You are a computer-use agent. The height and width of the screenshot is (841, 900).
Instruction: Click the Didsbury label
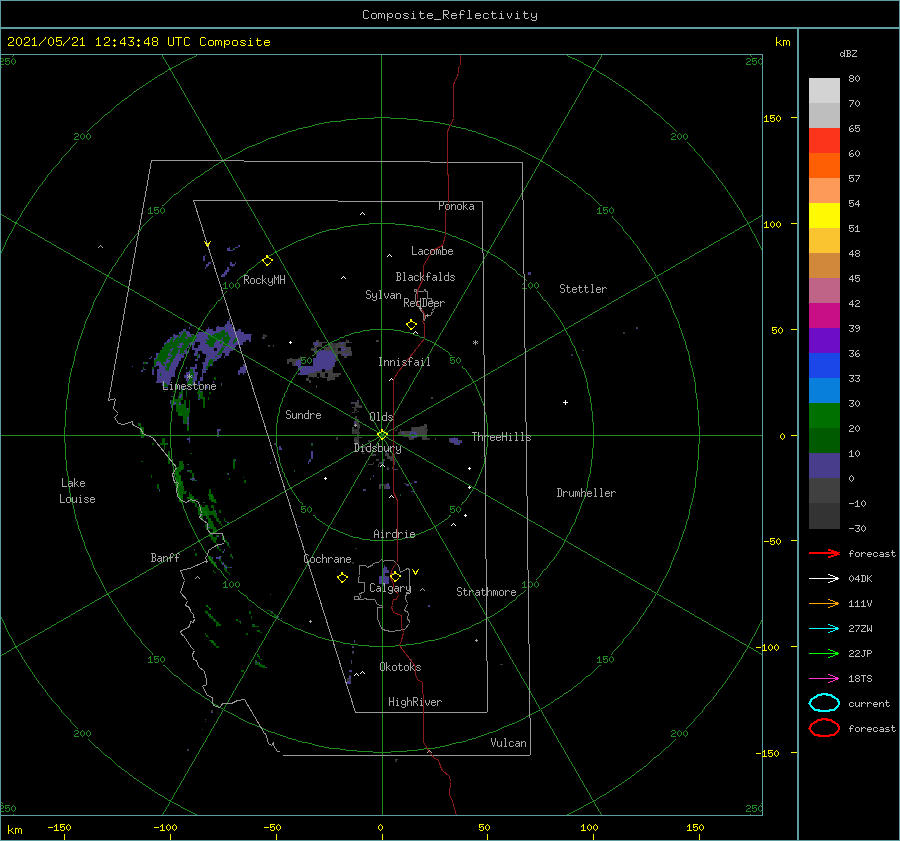pos(377,448)
